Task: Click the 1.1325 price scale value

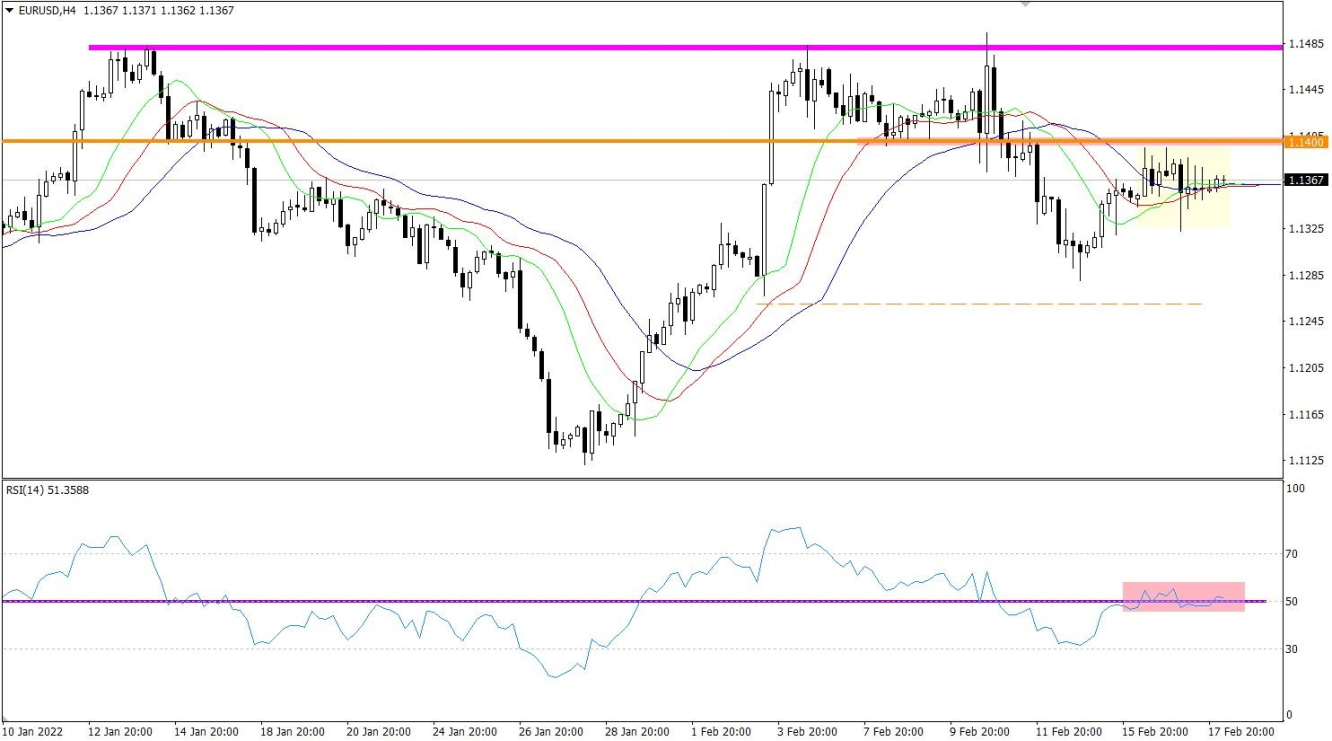Action: tap(1305, 229)
